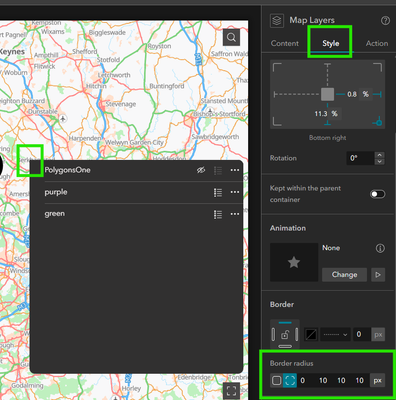Play the animation preview
Screen dimensions: 396x400
(x=378, y=275)
